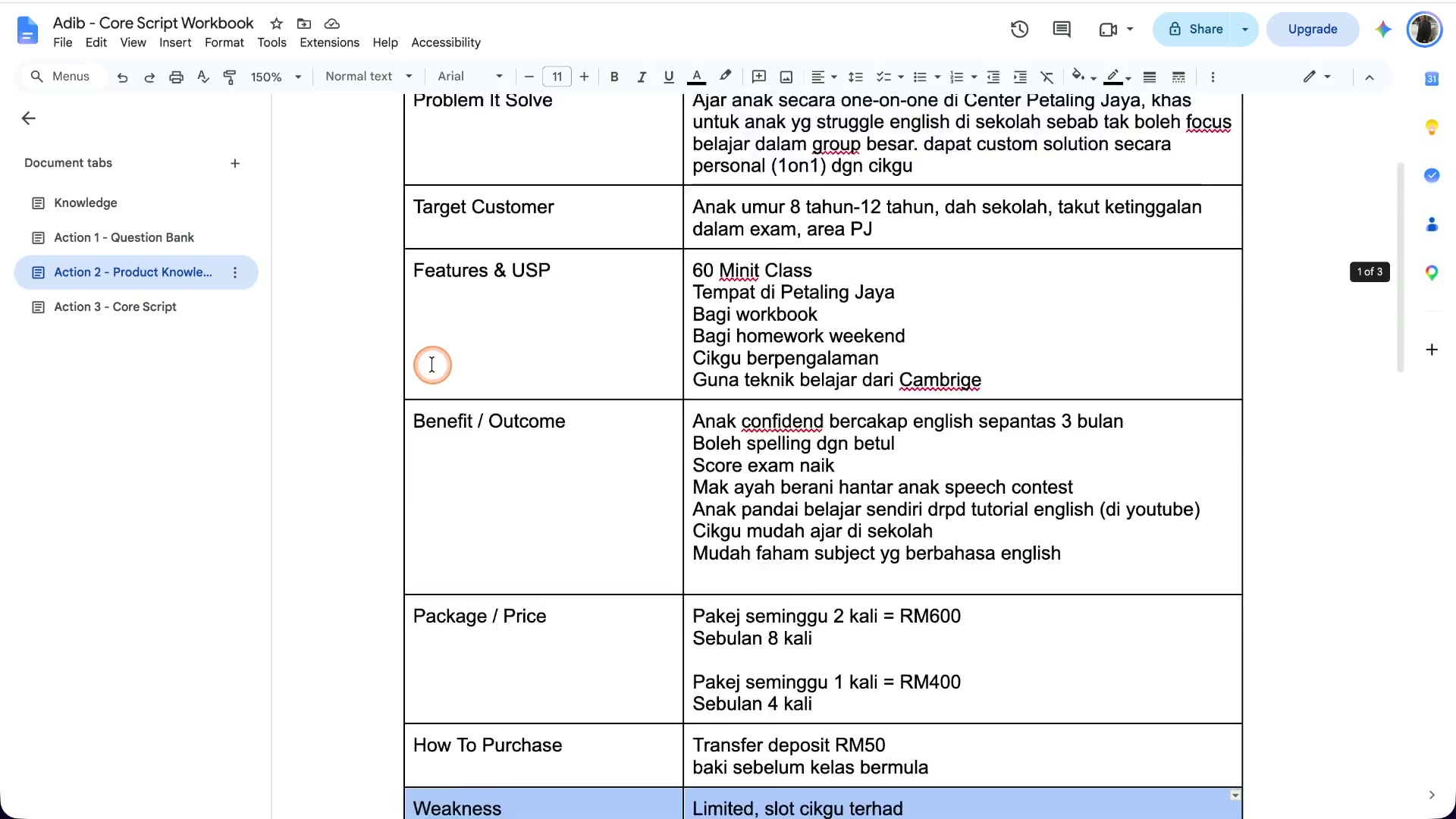Open the border width options
This screenshot has height=819, width=1456.
click(1150, 77)
